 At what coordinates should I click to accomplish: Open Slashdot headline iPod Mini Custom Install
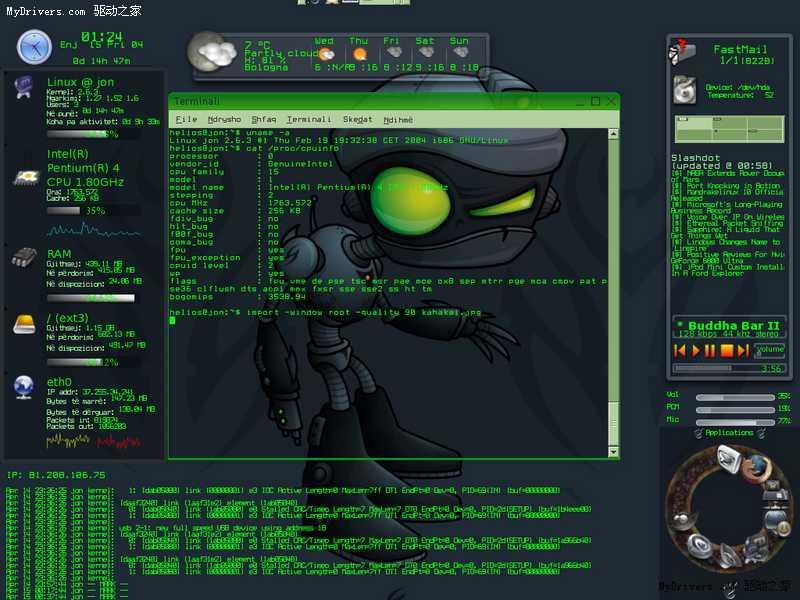coord(728,270)
